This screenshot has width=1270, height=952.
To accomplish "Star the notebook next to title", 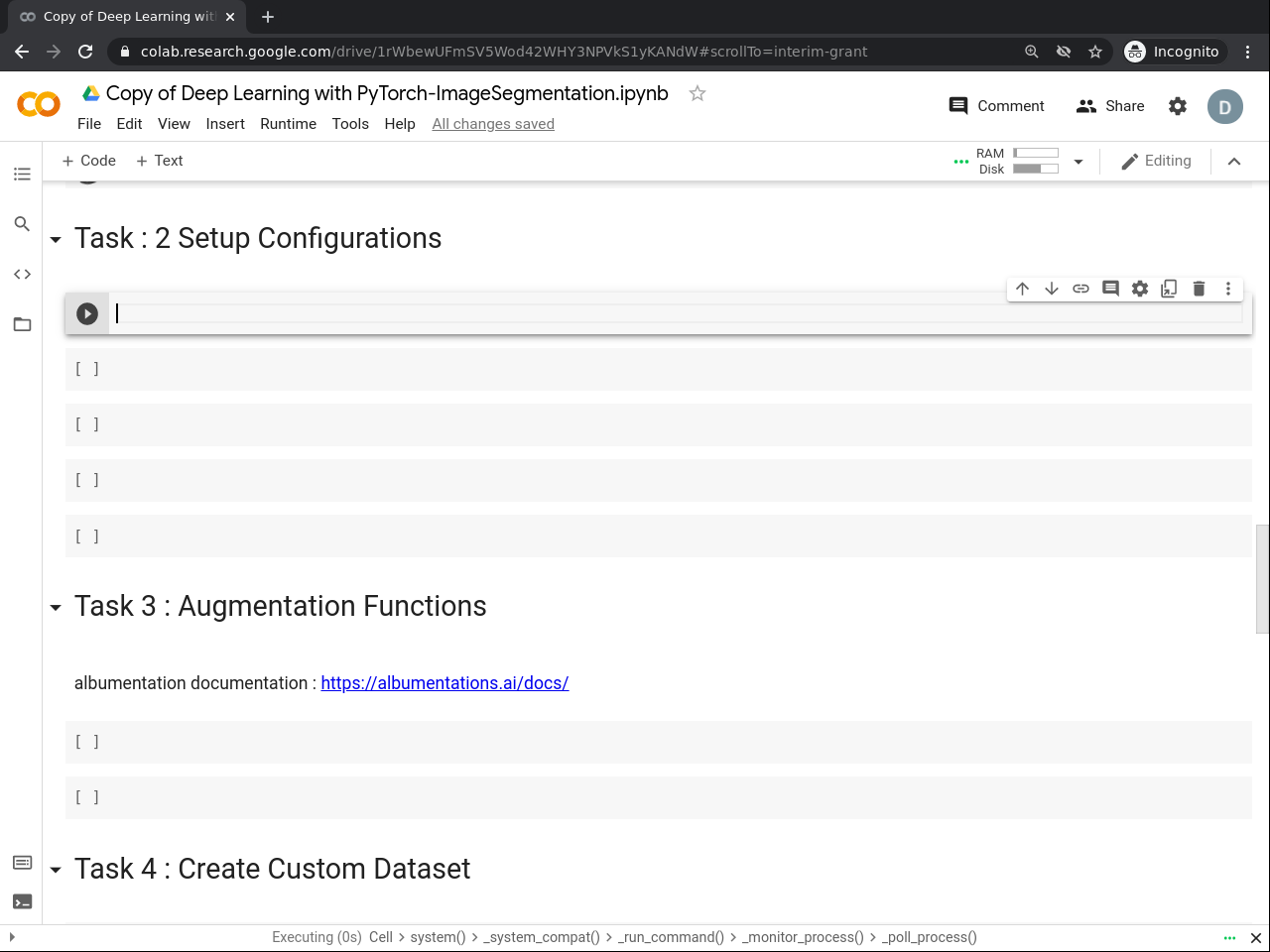I will tap(698, 93).
